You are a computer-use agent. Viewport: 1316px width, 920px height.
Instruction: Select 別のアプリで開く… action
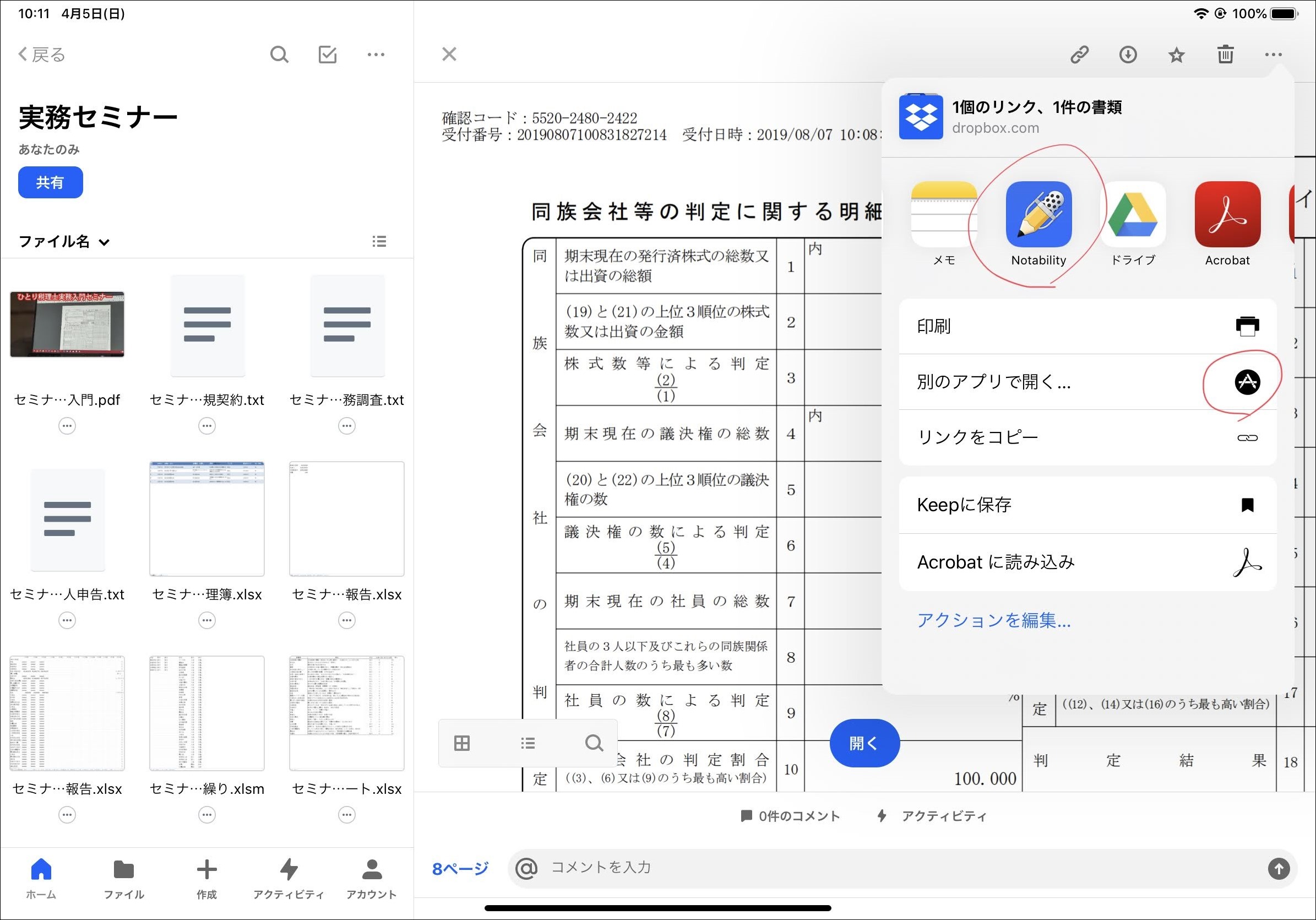tap(1088, 382)
